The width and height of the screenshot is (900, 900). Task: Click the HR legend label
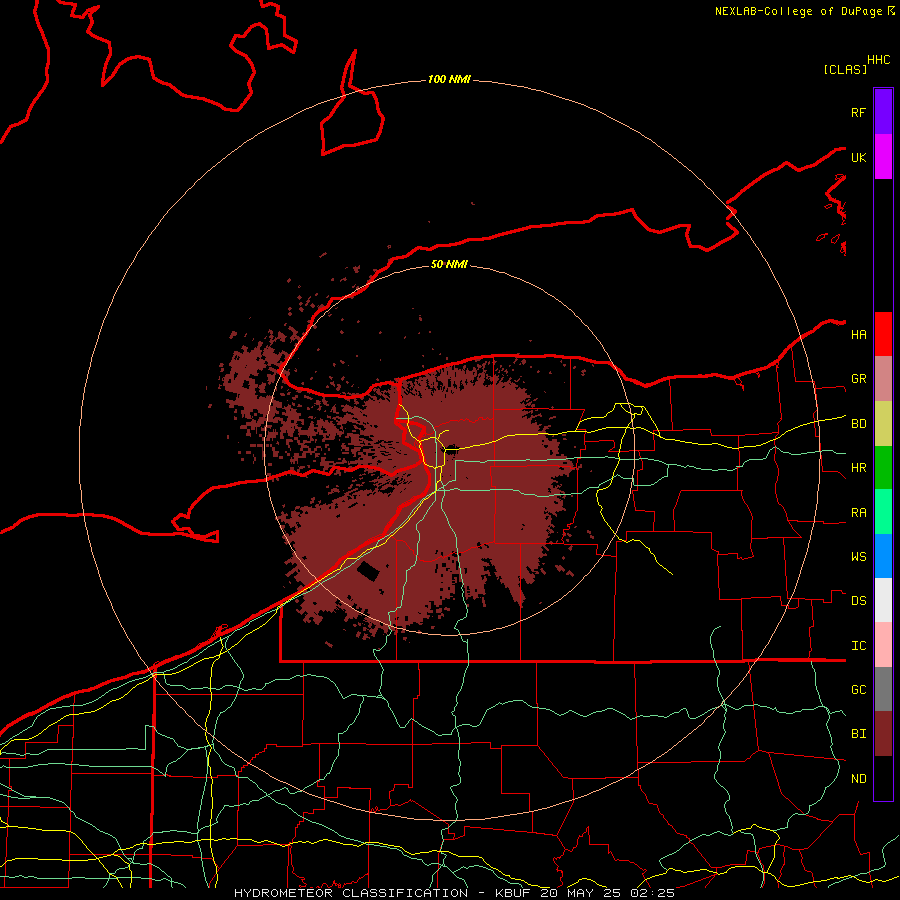click(858, 468)
